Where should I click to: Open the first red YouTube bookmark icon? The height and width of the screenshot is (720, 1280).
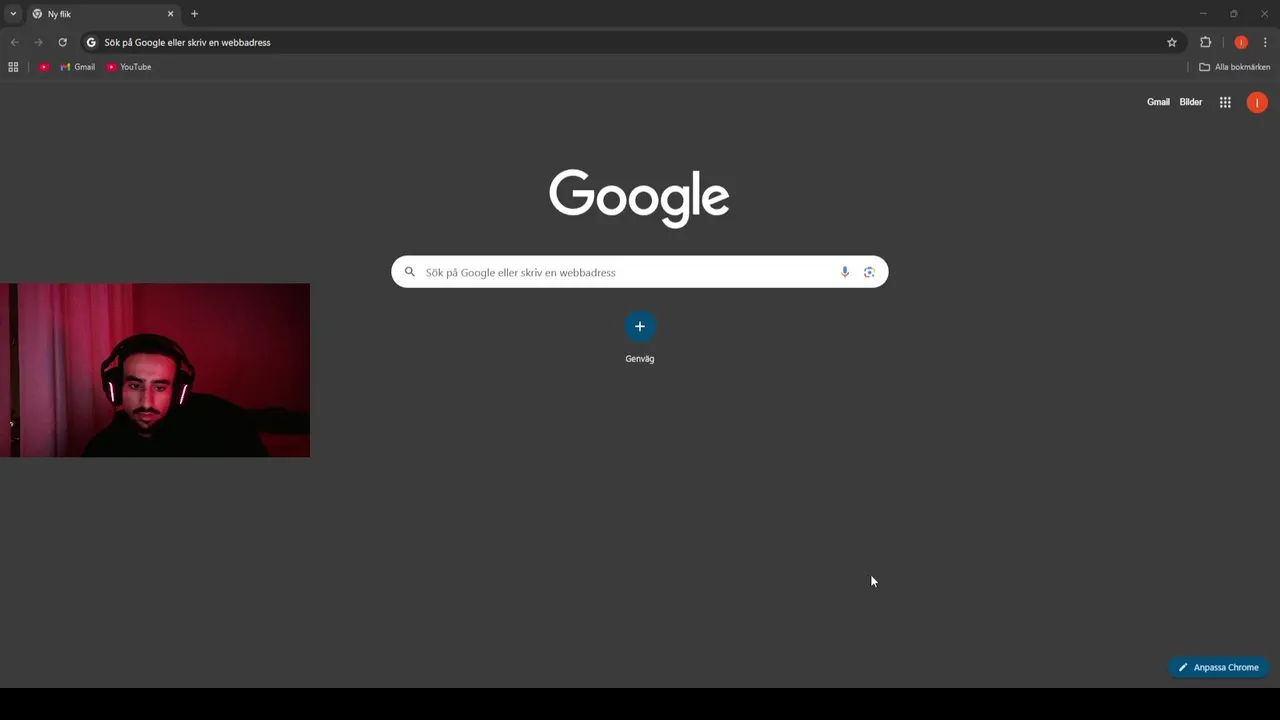(44, 67)
